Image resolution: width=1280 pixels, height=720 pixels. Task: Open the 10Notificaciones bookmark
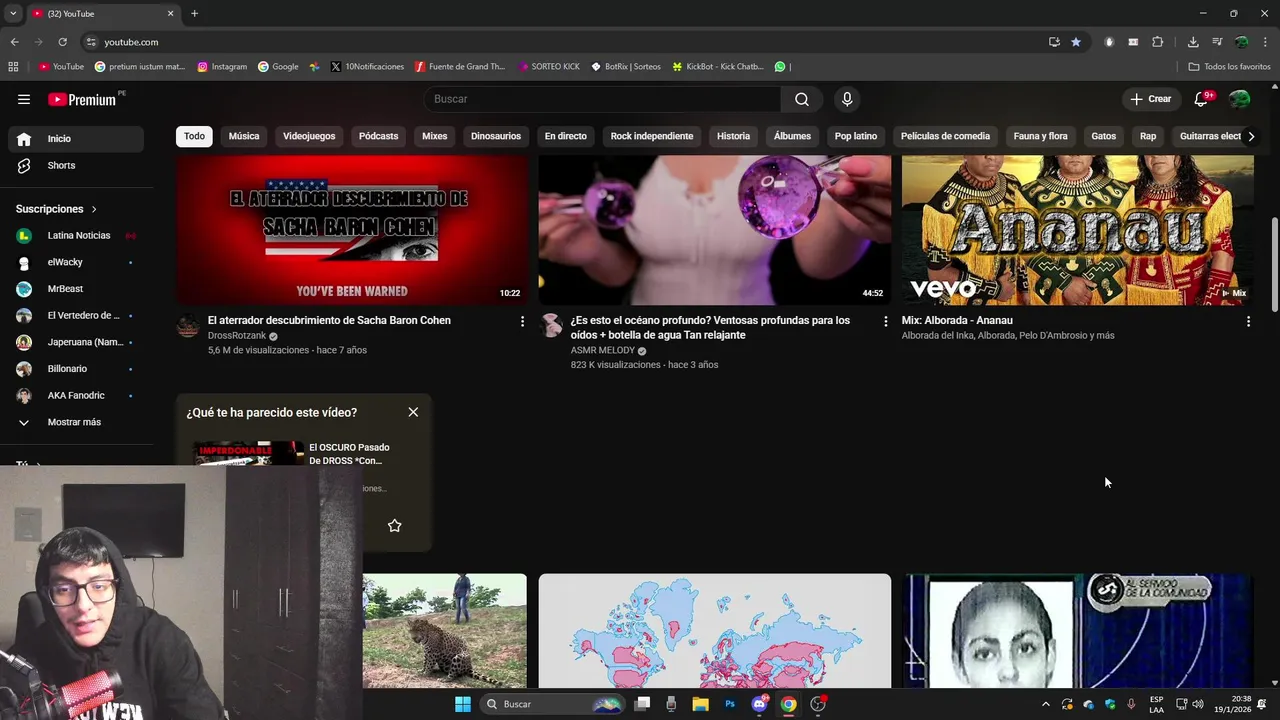pos(366,67)
